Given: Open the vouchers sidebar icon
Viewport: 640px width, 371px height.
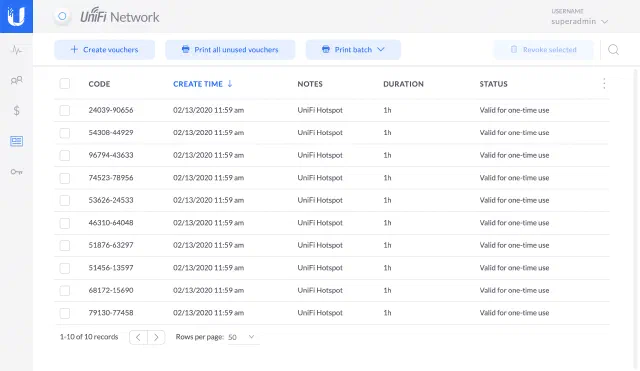Looking at the screenshot, I should click(16, 141).
